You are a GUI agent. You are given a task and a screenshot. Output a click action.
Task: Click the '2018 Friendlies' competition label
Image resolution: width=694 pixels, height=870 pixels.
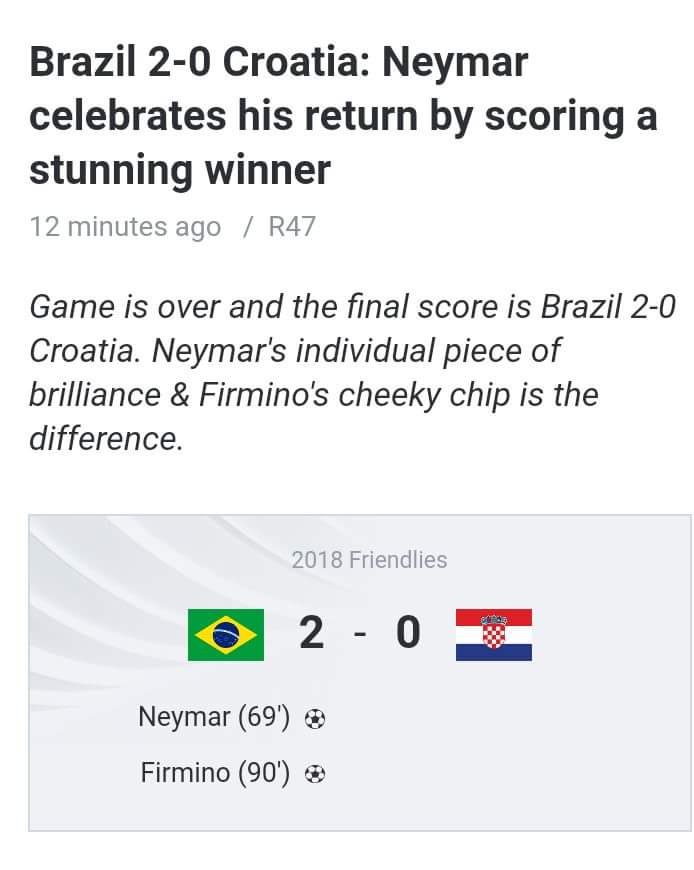369,560
